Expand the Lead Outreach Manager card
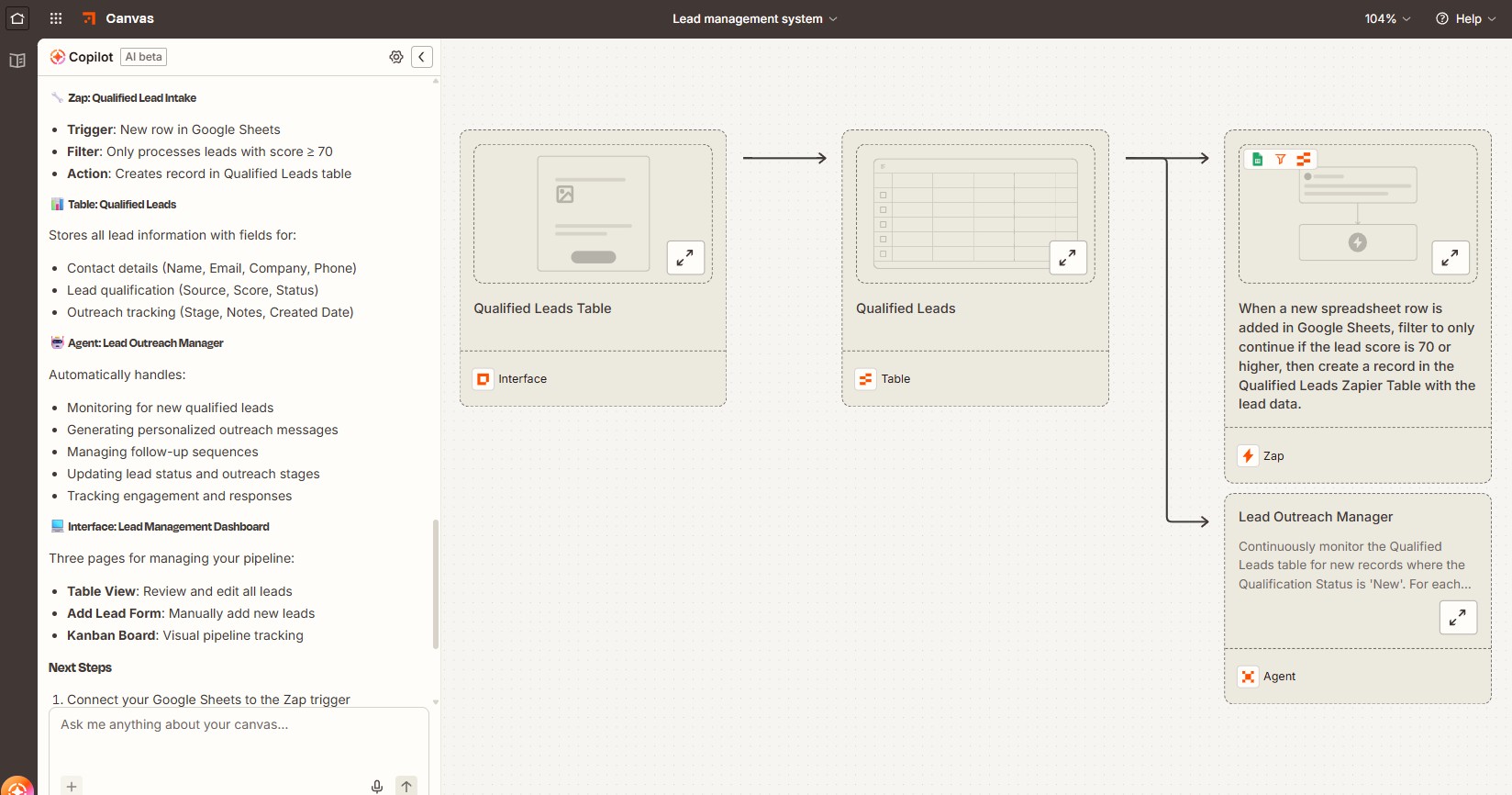Image resolution: width=1512 pixels, height=795 pixels. [1458, 618]
